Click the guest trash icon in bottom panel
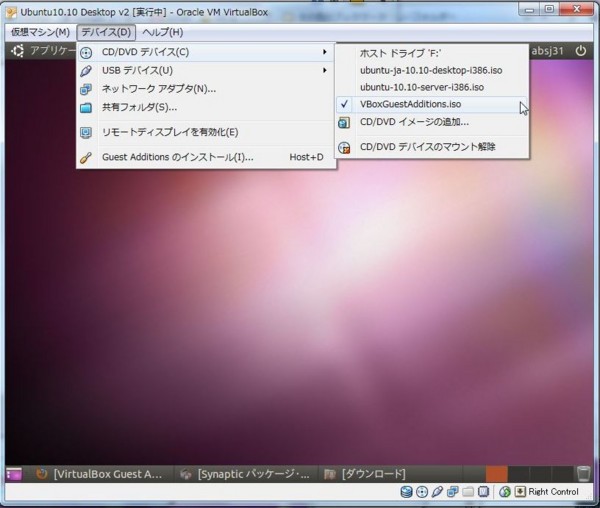 click(584, 474)
